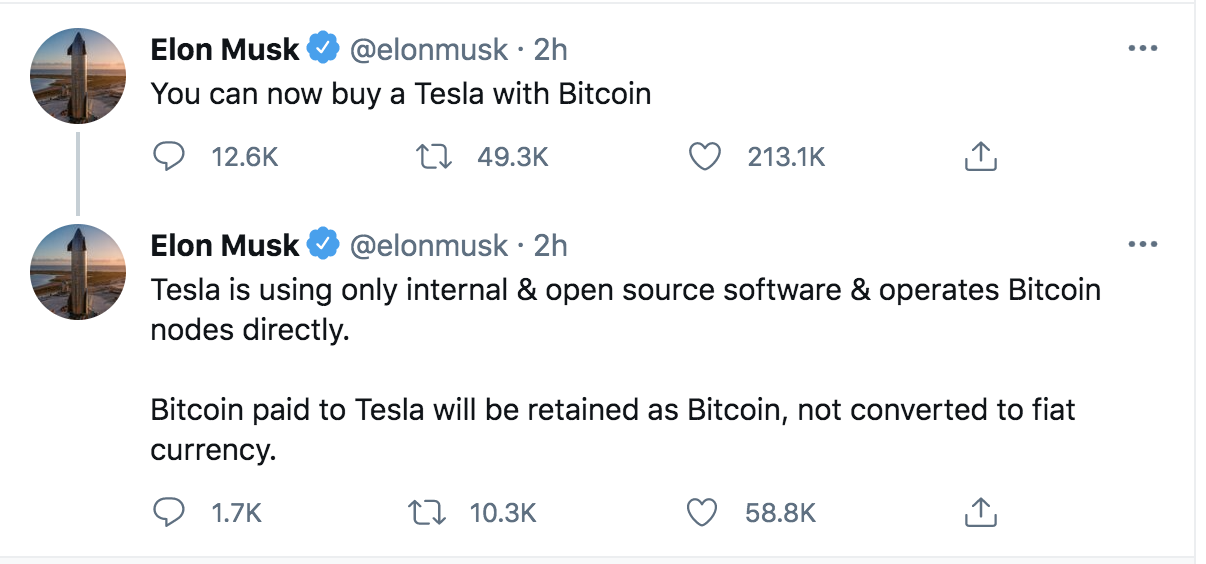The image size is (1206, 564).
Task: Open more options for the first tweet
Action: (x=1142, y=48)
